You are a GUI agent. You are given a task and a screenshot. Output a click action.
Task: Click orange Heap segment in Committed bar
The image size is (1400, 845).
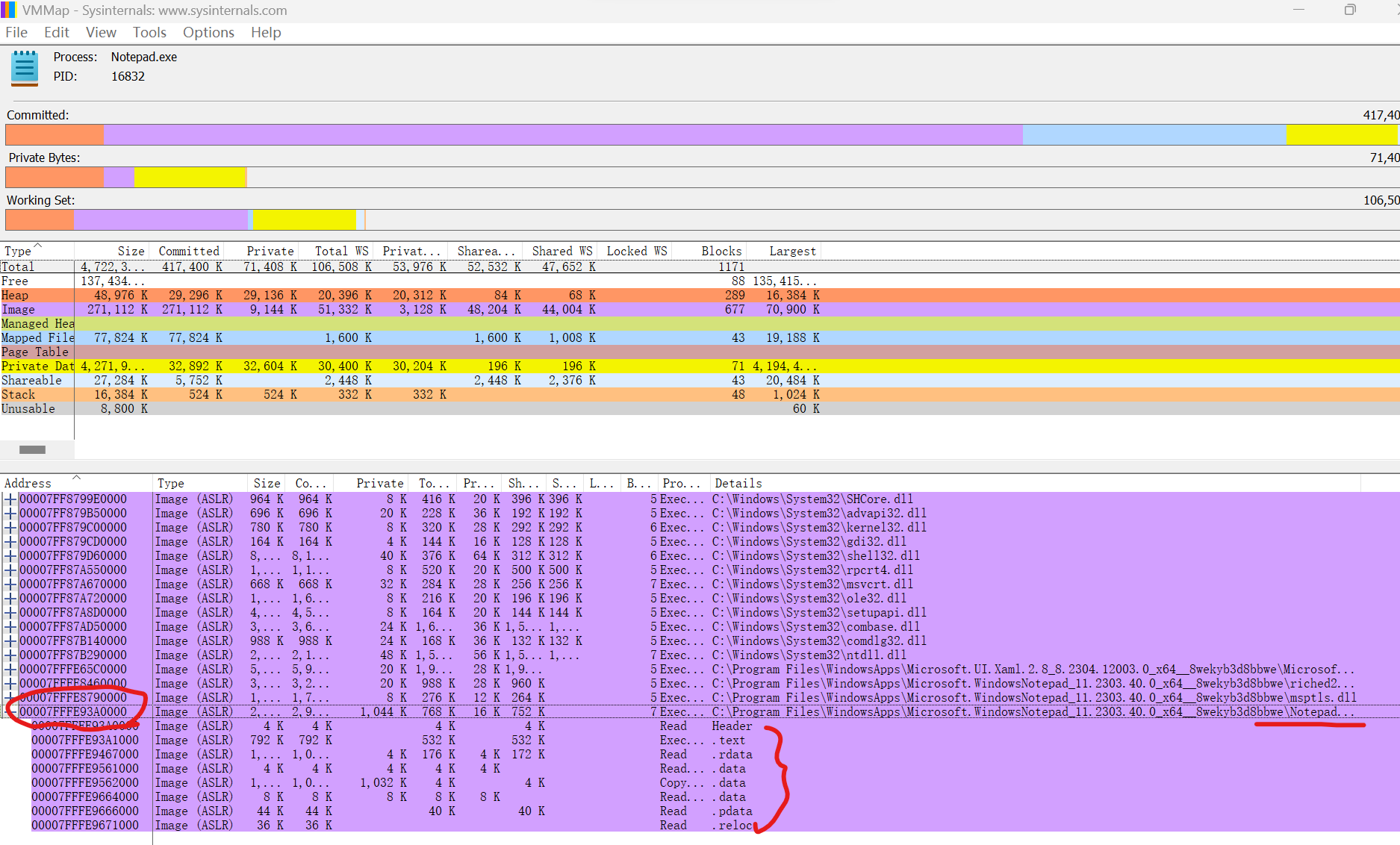(55, 134)
